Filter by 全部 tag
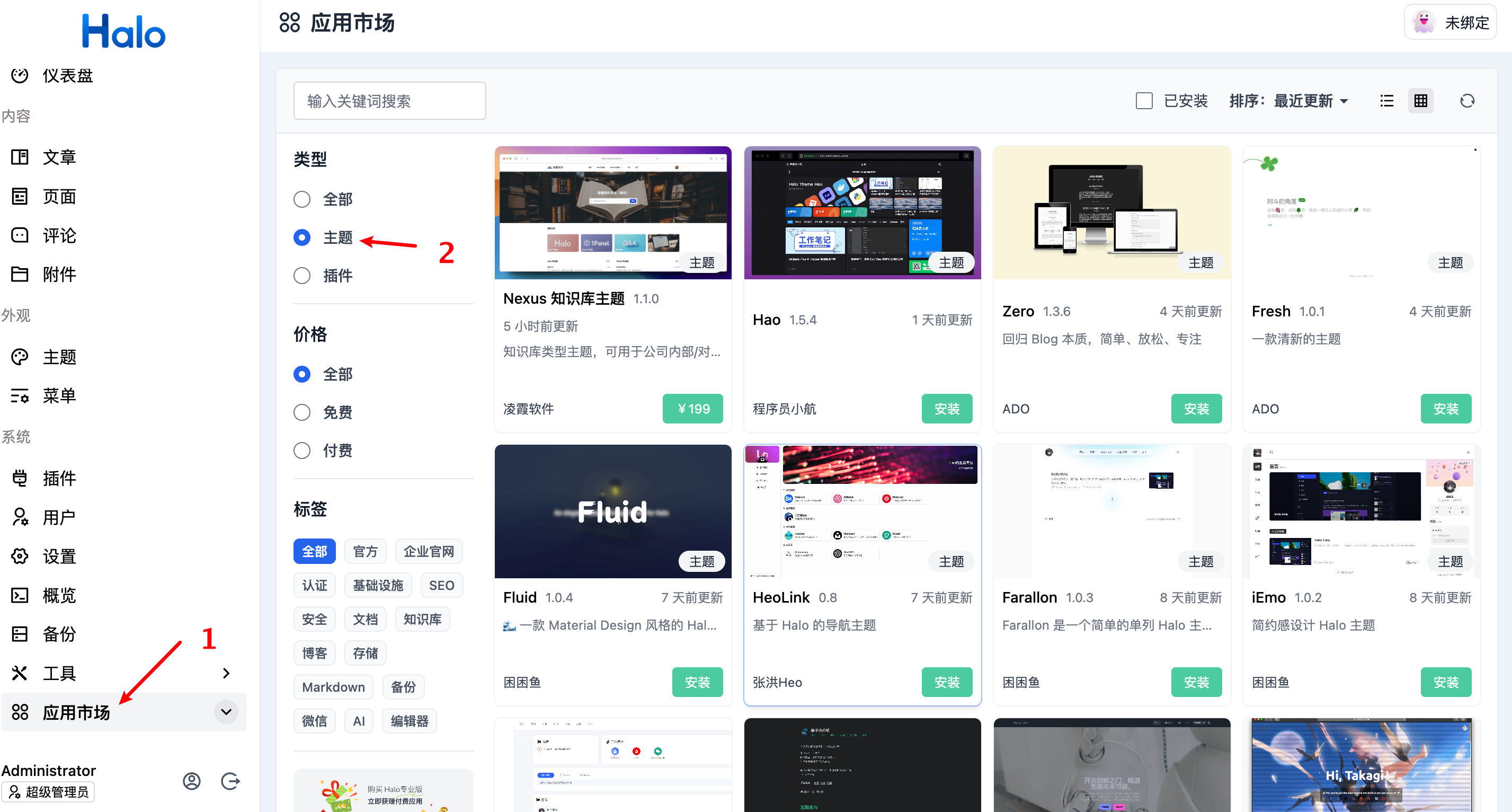Viewport: 1512px width, 812px height. click(x=315, y=551)
